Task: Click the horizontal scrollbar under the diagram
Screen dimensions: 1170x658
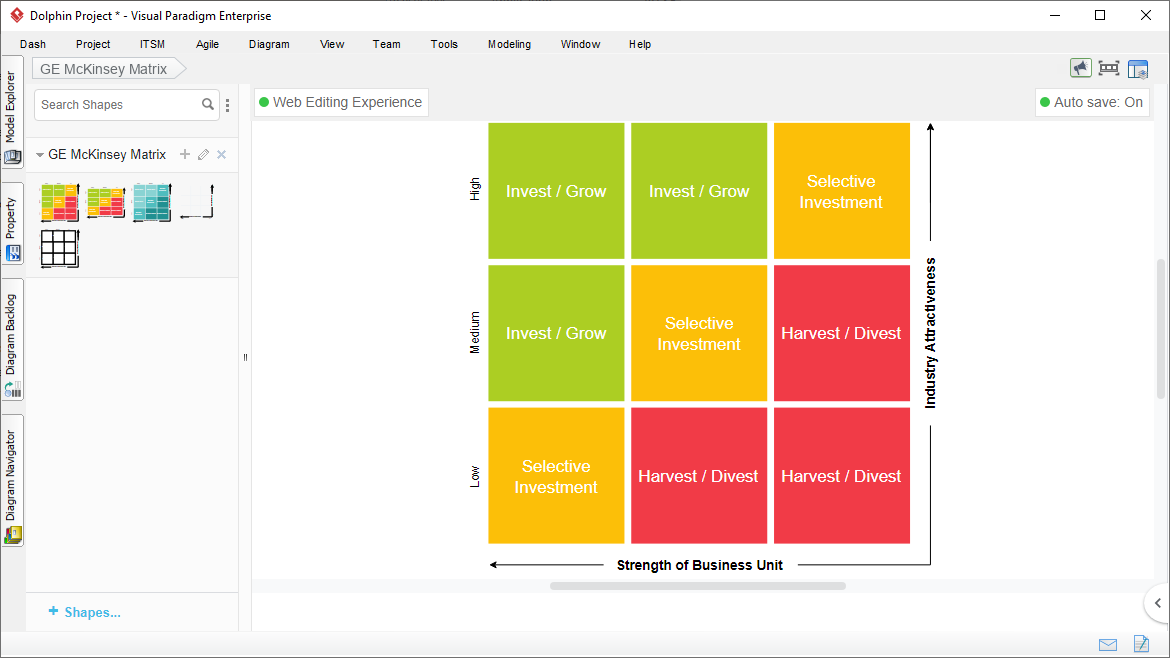Action: tap(698, 586)
